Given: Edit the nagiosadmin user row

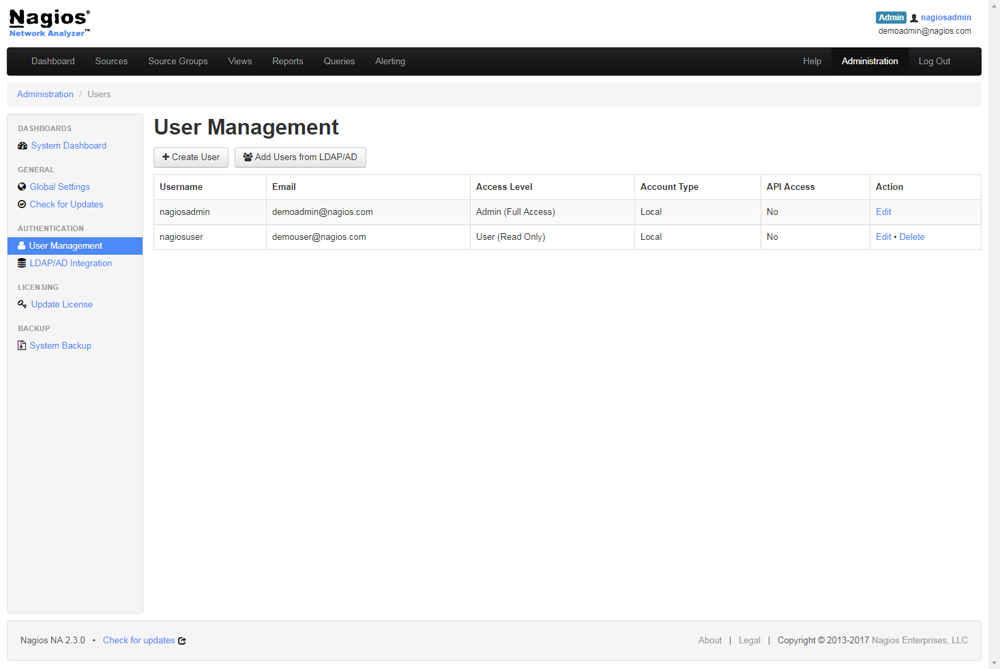Looking at the screenshot, I should [x=883, y=212].
